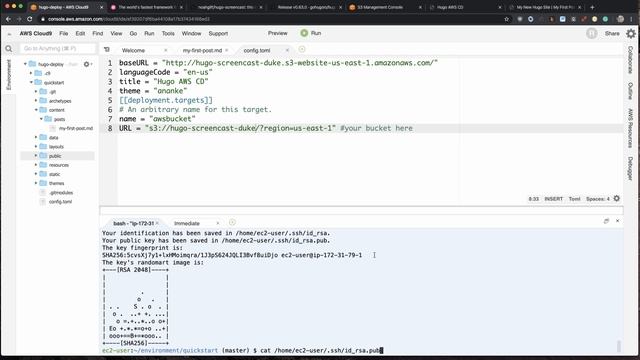Open editor status bar settings gear
This screenshot has width=640, height=360.
(617, 198)
